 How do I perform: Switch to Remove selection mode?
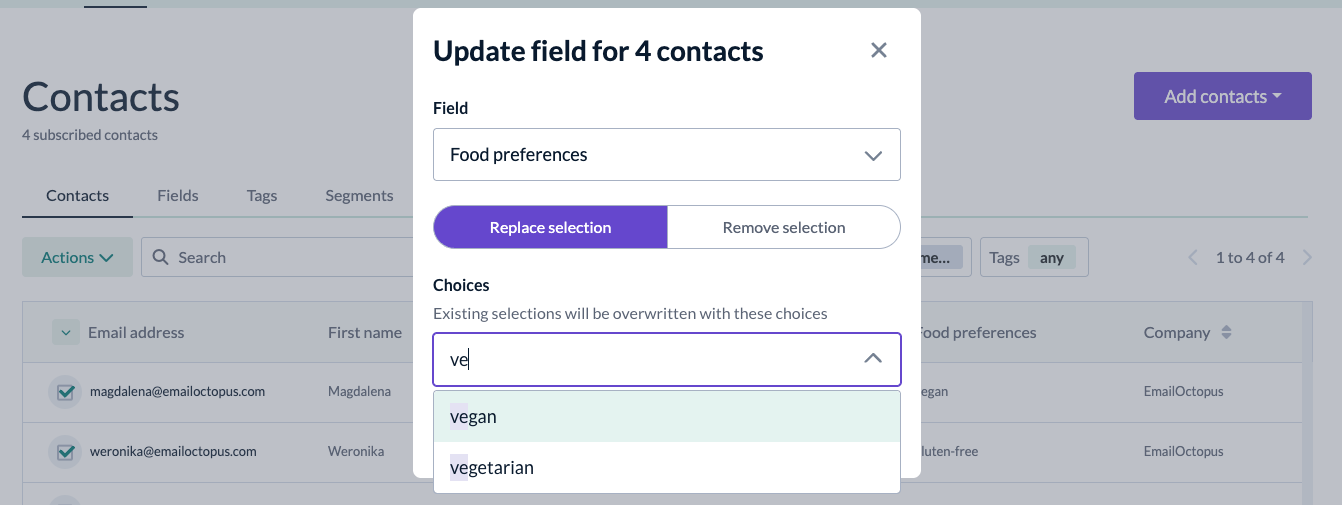(784, 227)
